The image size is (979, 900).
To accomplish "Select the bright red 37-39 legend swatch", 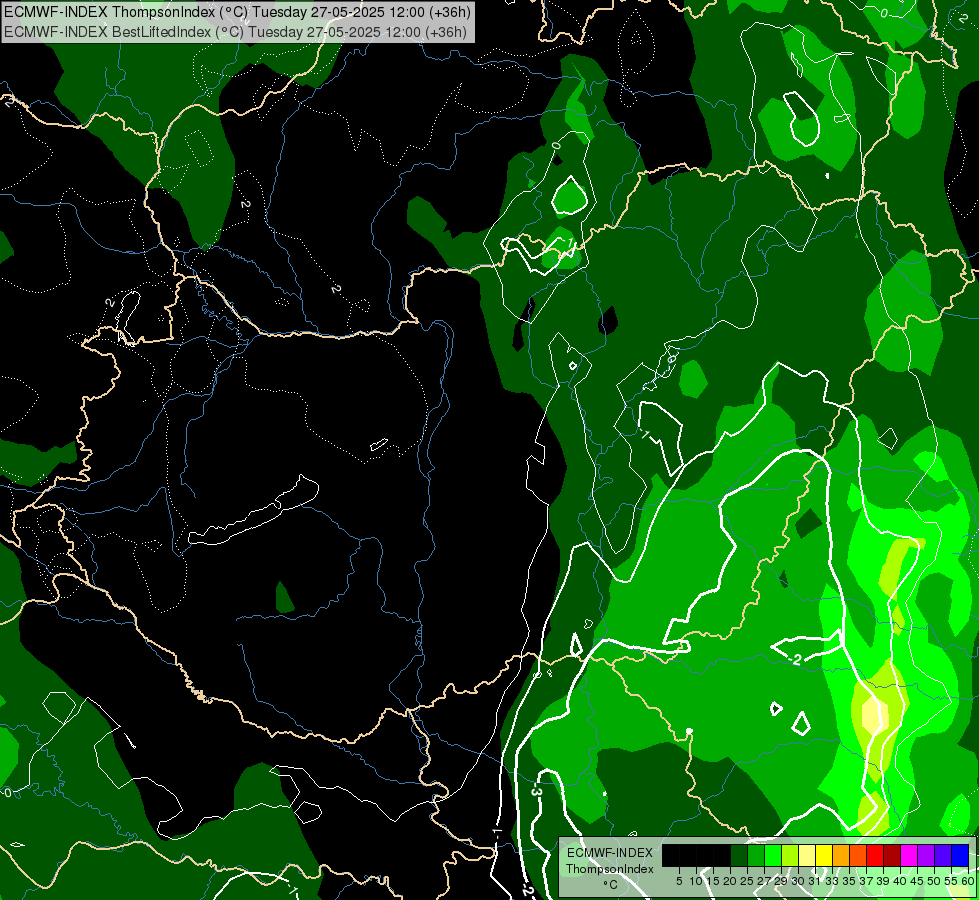I will click(x=875, y=855).
